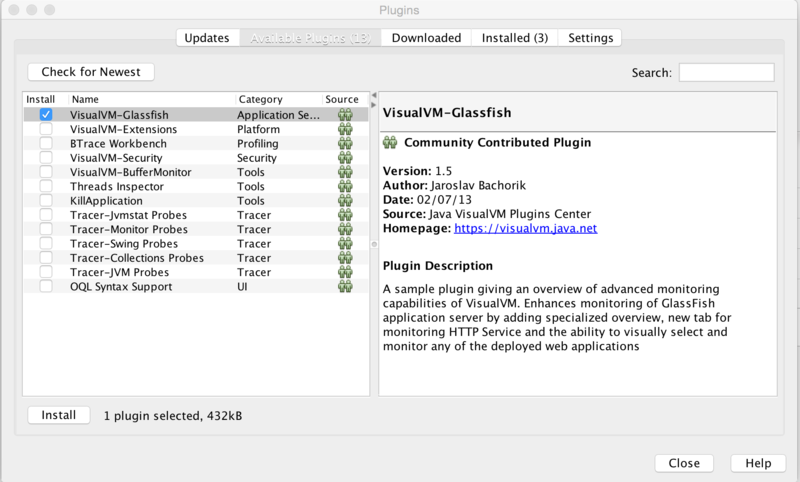This screenshot has width=800, height=482.
Task: Select the BTrace Workbench plugin name
Action: point(118,143)
